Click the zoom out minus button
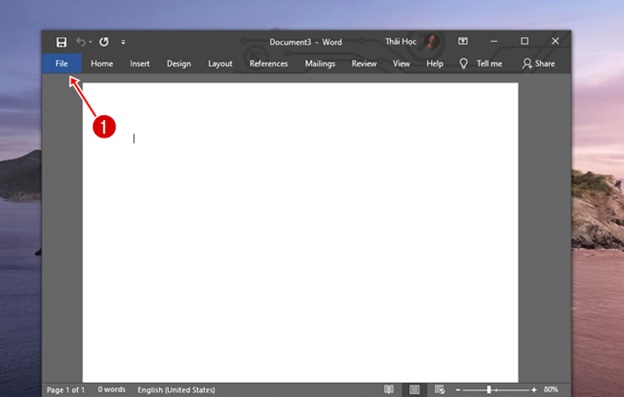624x397 pixels. [x=458, y=390]
